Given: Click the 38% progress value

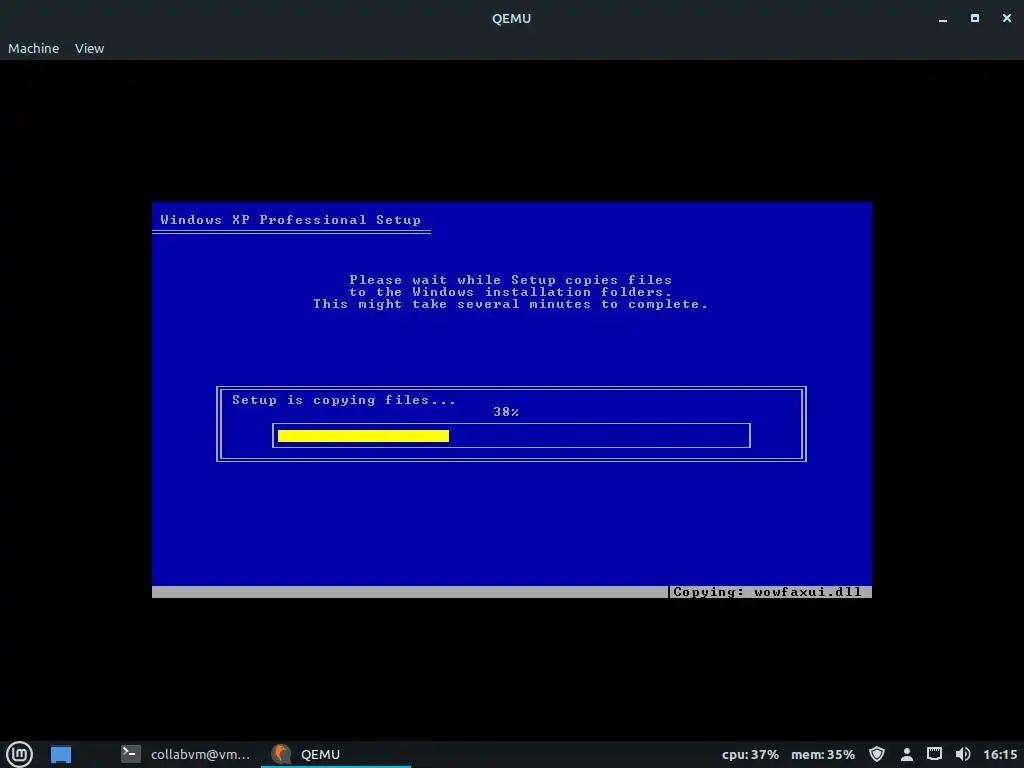Looking at the screenshot, I should click(x=506, y=412).
